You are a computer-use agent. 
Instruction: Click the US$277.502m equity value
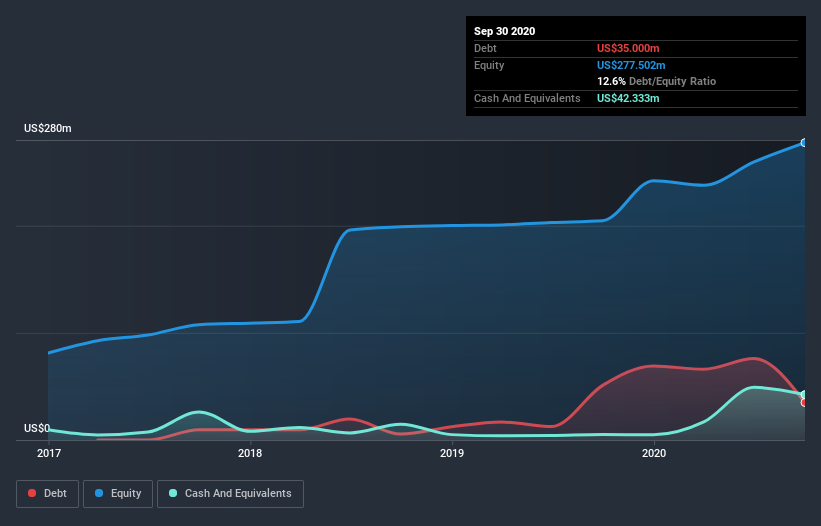(x=631, y=65)
